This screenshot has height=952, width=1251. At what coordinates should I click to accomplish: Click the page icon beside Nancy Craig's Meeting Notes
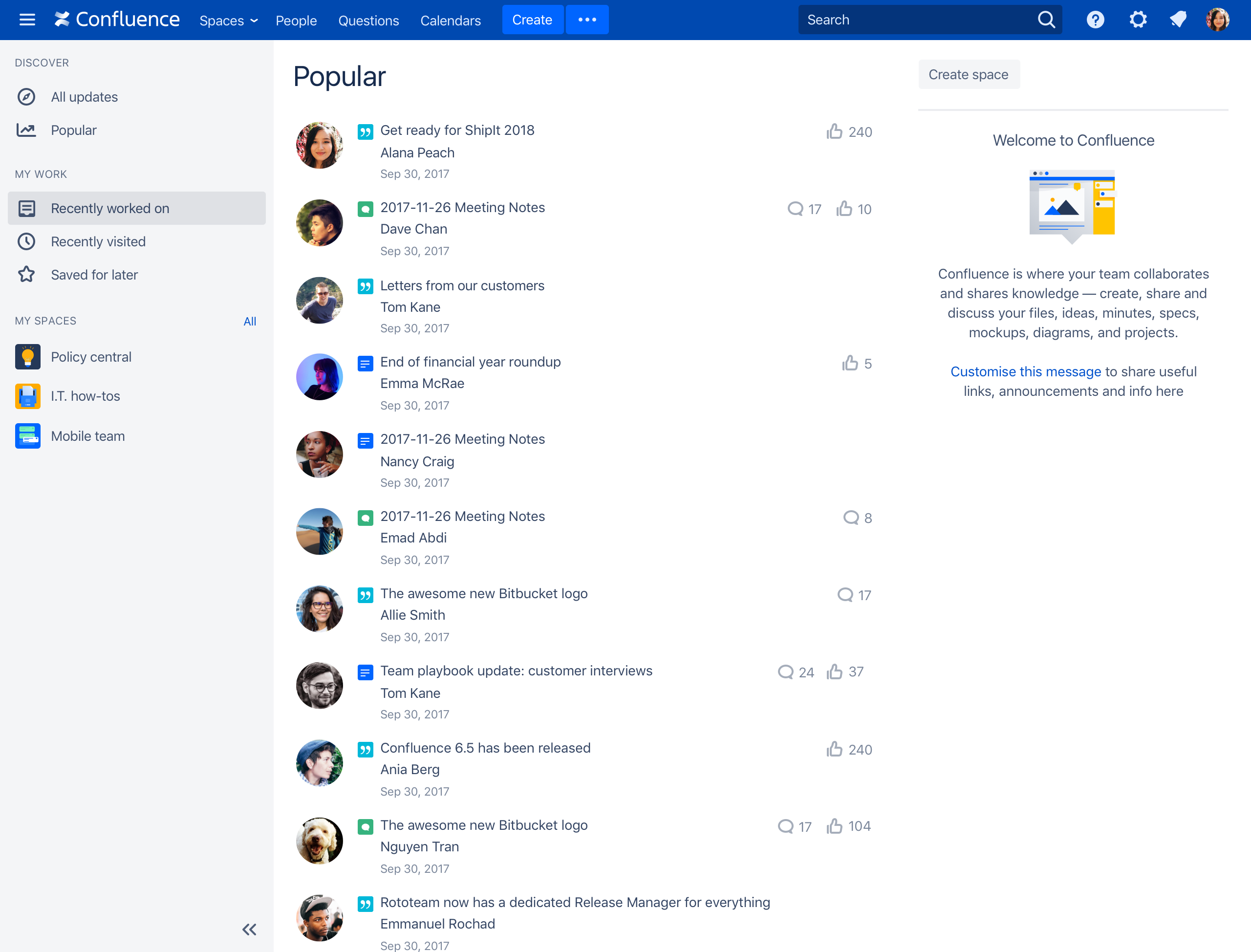[x=366, y=440]
